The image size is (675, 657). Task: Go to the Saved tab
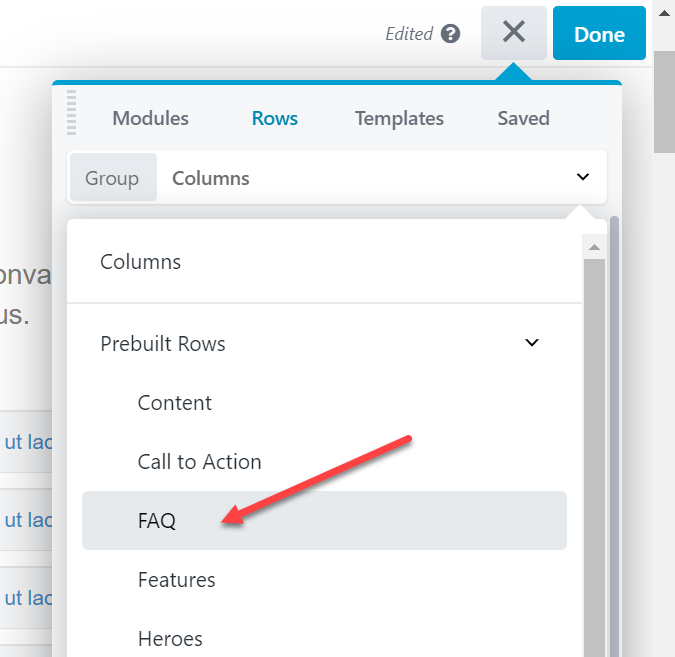[x=523, y=118]
